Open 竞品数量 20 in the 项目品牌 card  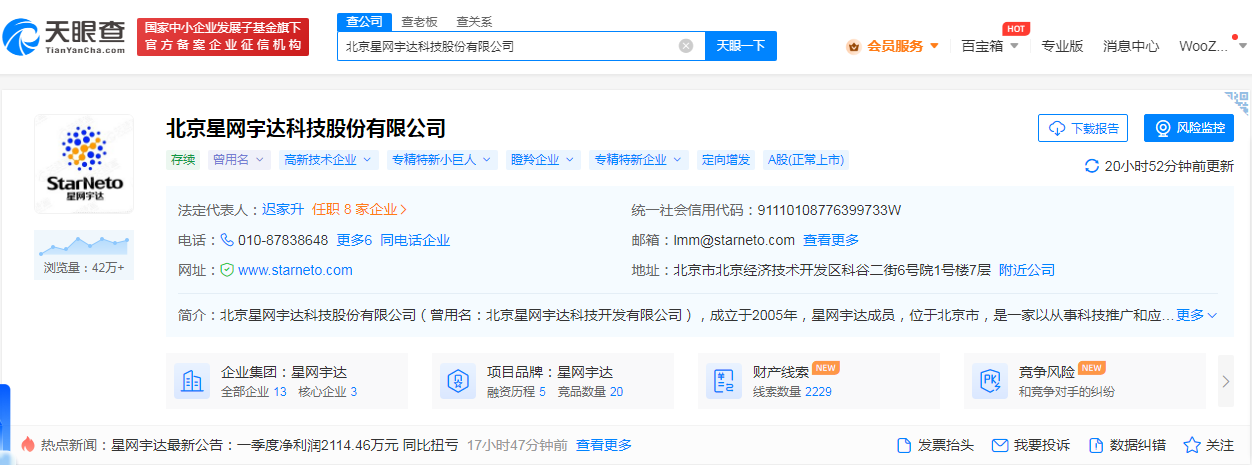pyautogui.click(x=590, y=392)
